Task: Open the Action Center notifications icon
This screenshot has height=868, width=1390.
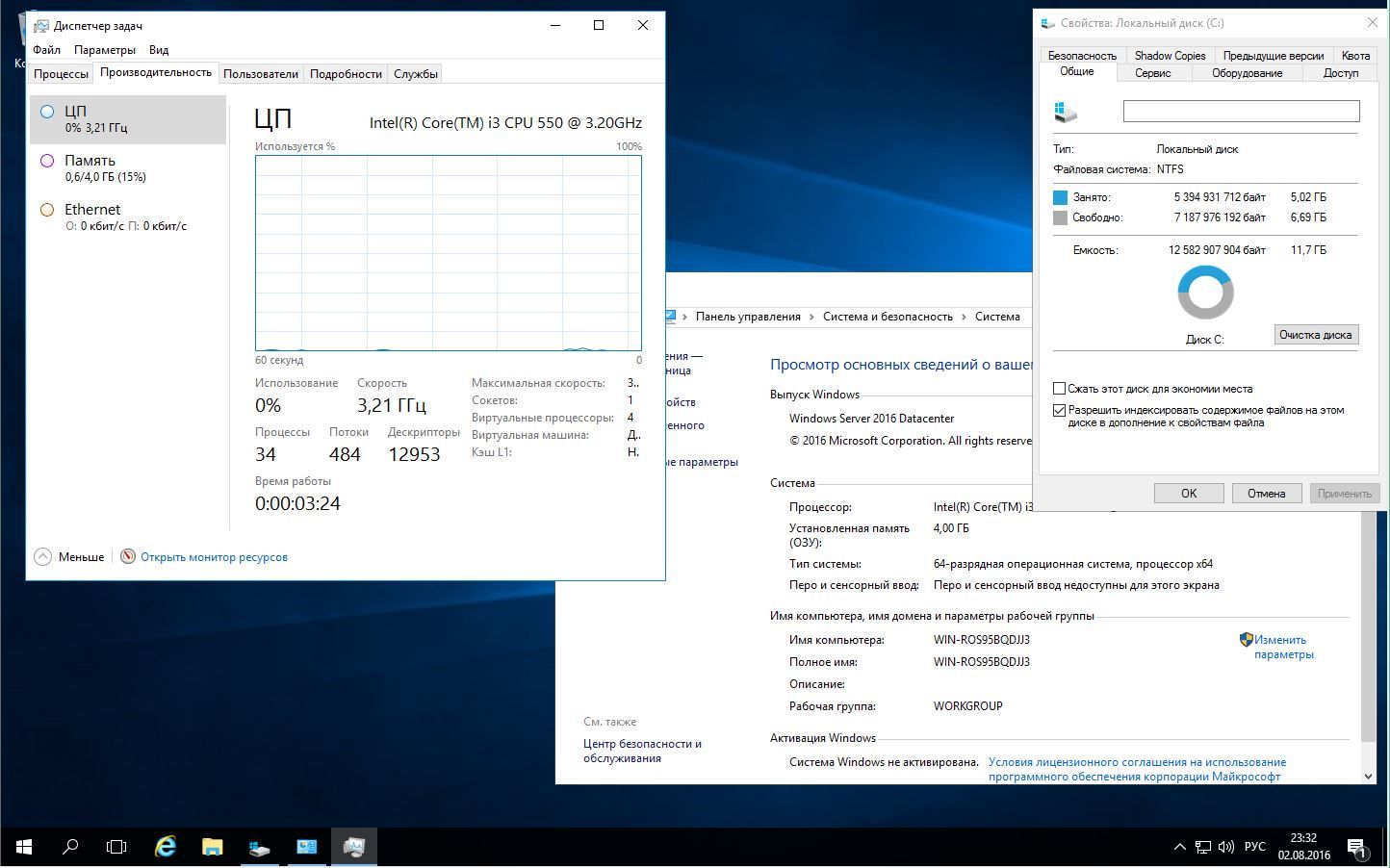Action: 1358,848
